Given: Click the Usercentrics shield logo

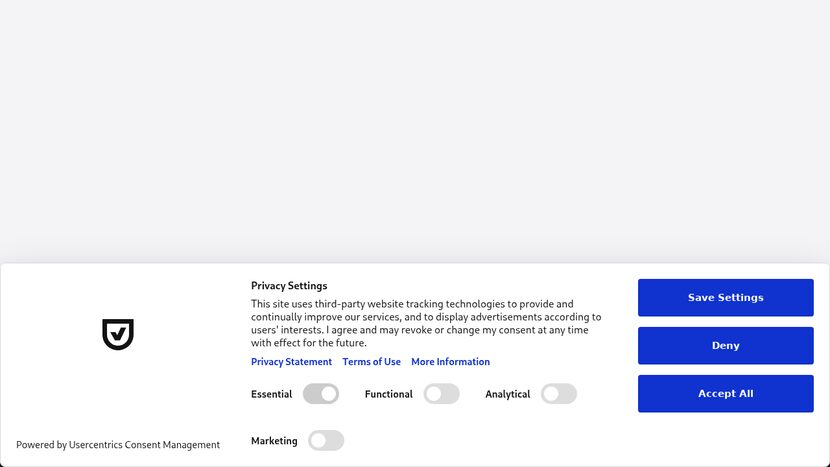Looking at the screenshot, I should click(x=118, y=334).
